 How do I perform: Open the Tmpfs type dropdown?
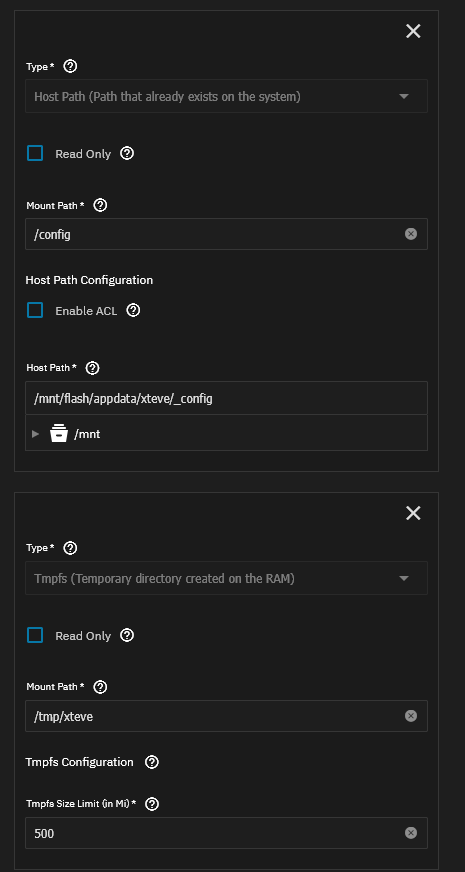coord(226,578)
